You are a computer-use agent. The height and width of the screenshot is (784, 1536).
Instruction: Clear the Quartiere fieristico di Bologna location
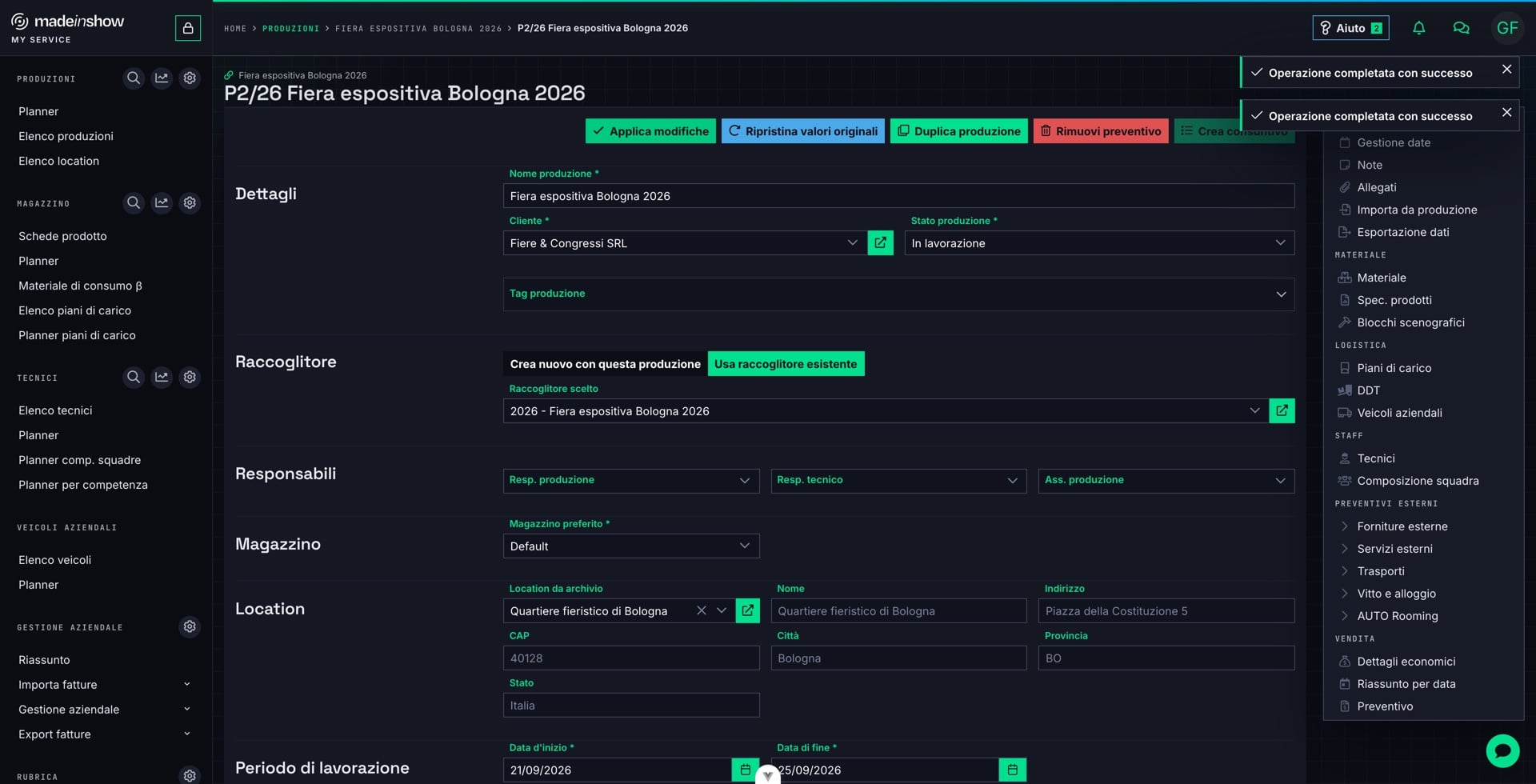tap(702, 610)
